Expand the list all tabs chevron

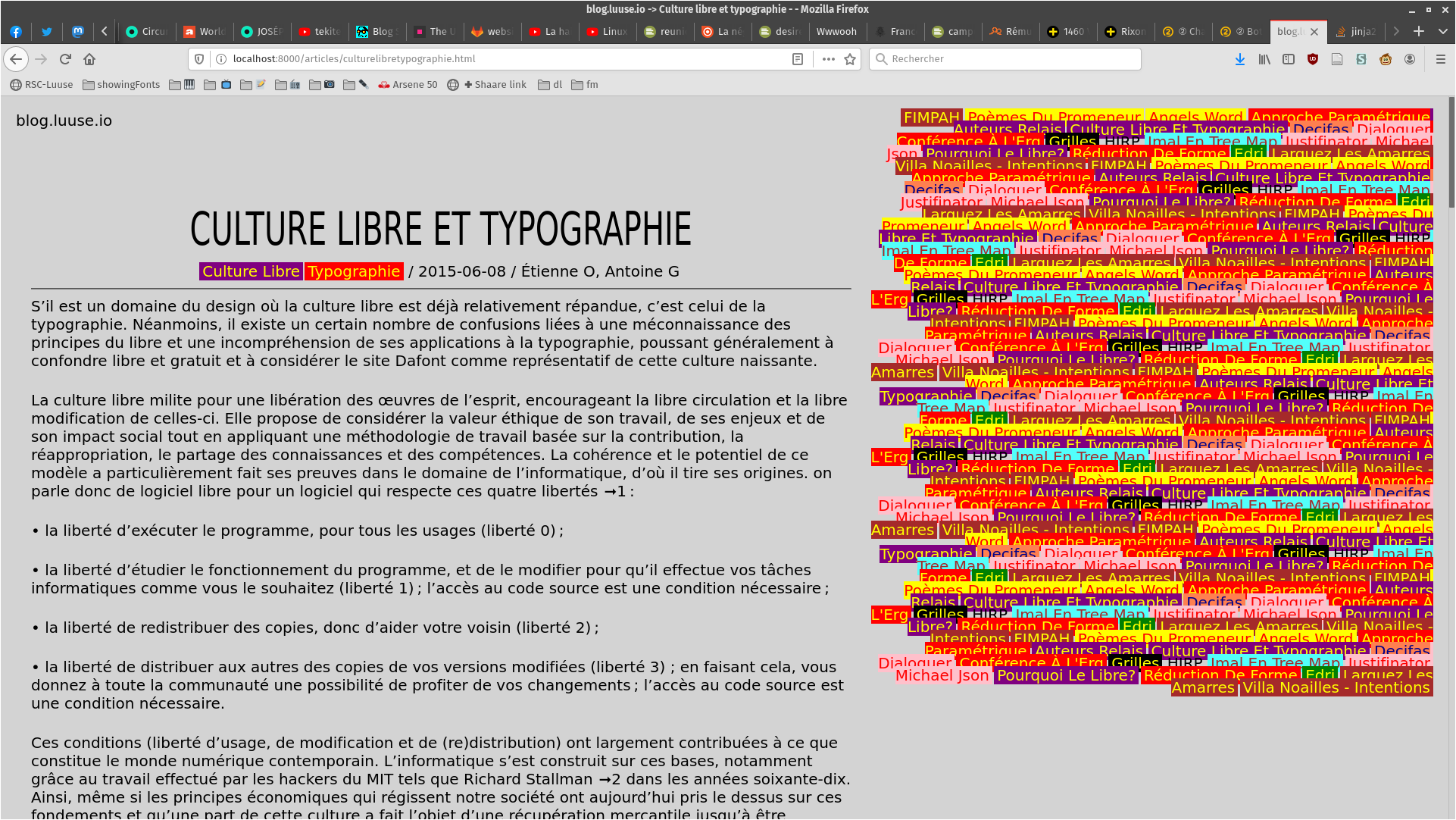point(1442,31)
